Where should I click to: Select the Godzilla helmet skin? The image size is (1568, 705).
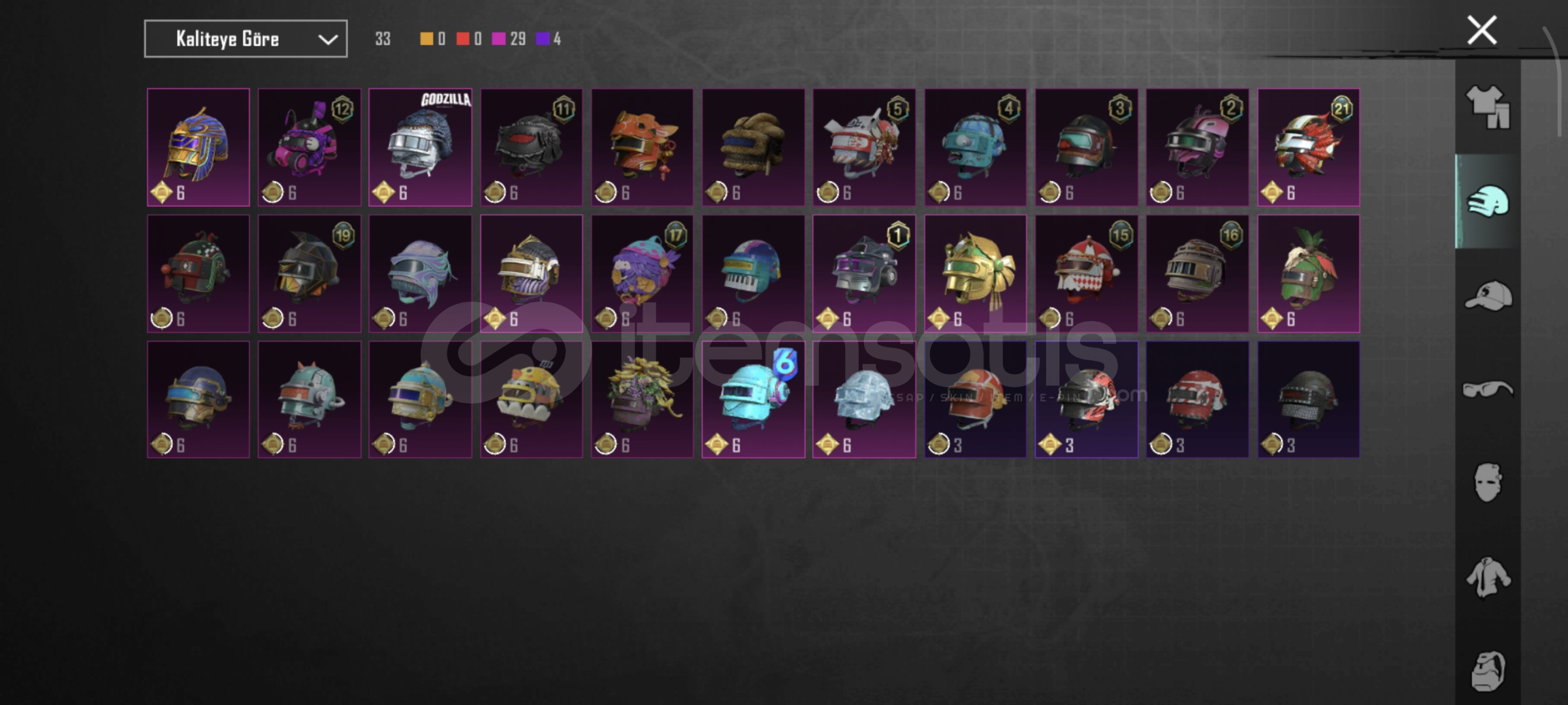(x=420, y=148)
